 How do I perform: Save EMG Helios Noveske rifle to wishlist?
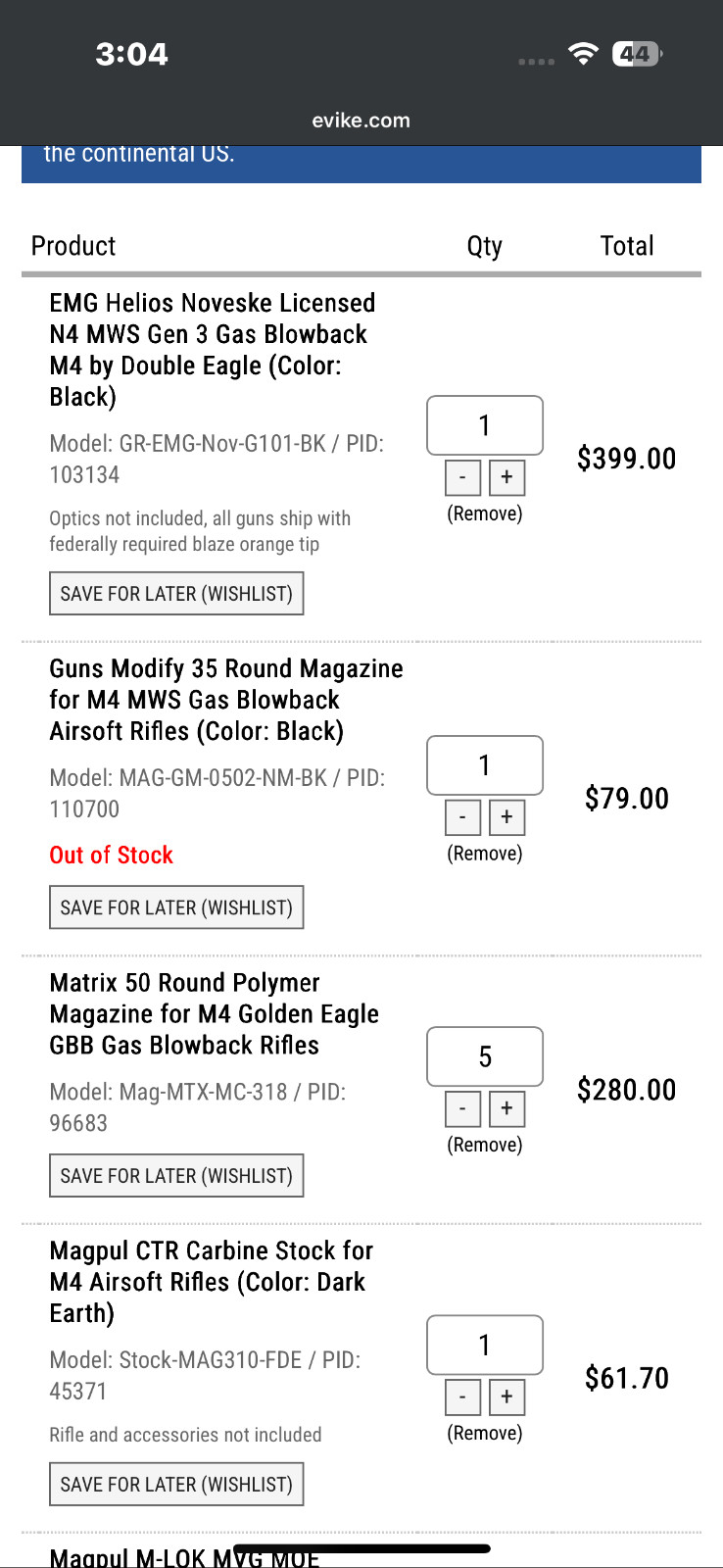(176, 594)
